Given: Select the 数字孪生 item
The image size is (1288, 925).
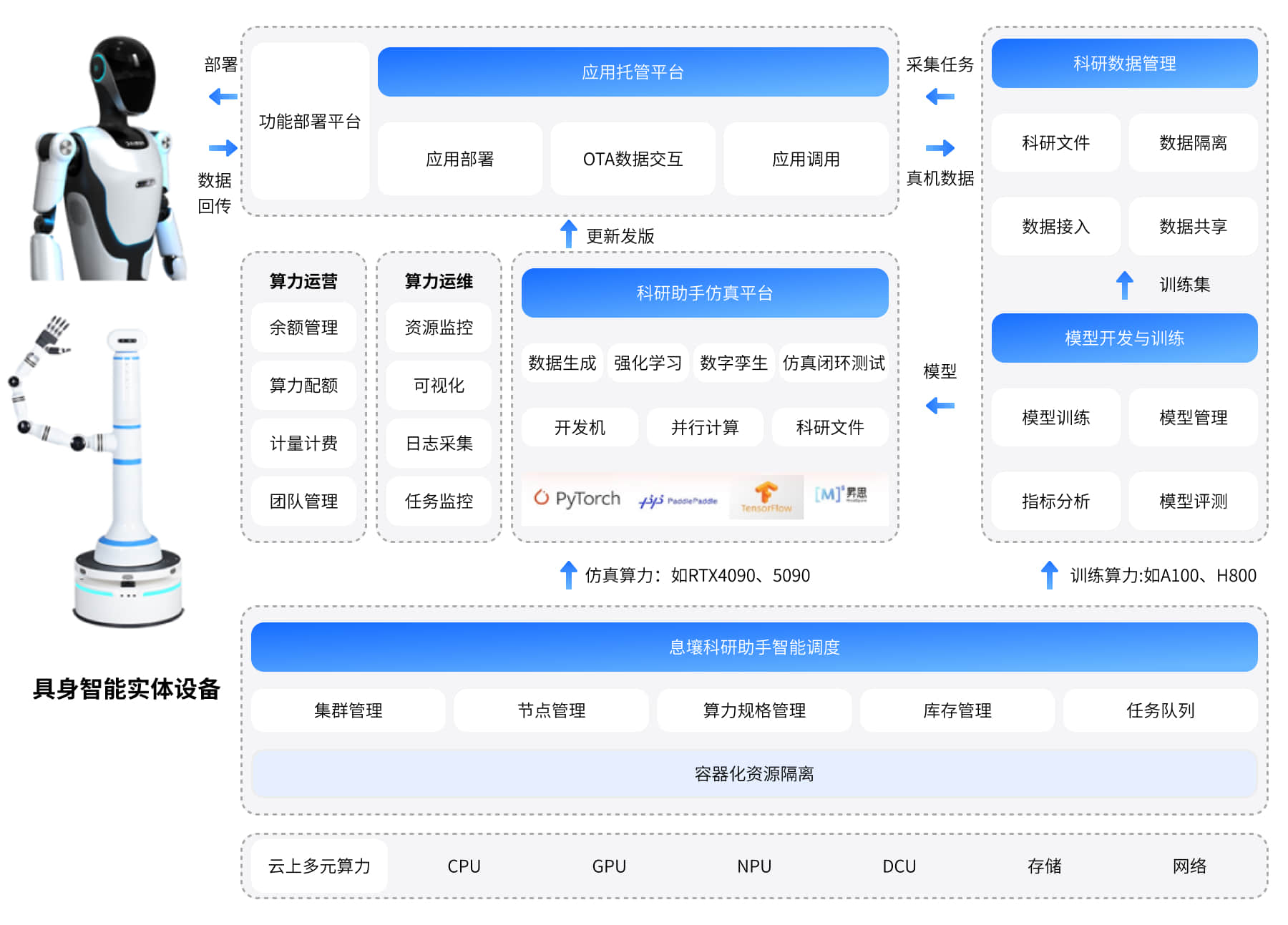Looking at the screenshot, I should coord(733,363).
